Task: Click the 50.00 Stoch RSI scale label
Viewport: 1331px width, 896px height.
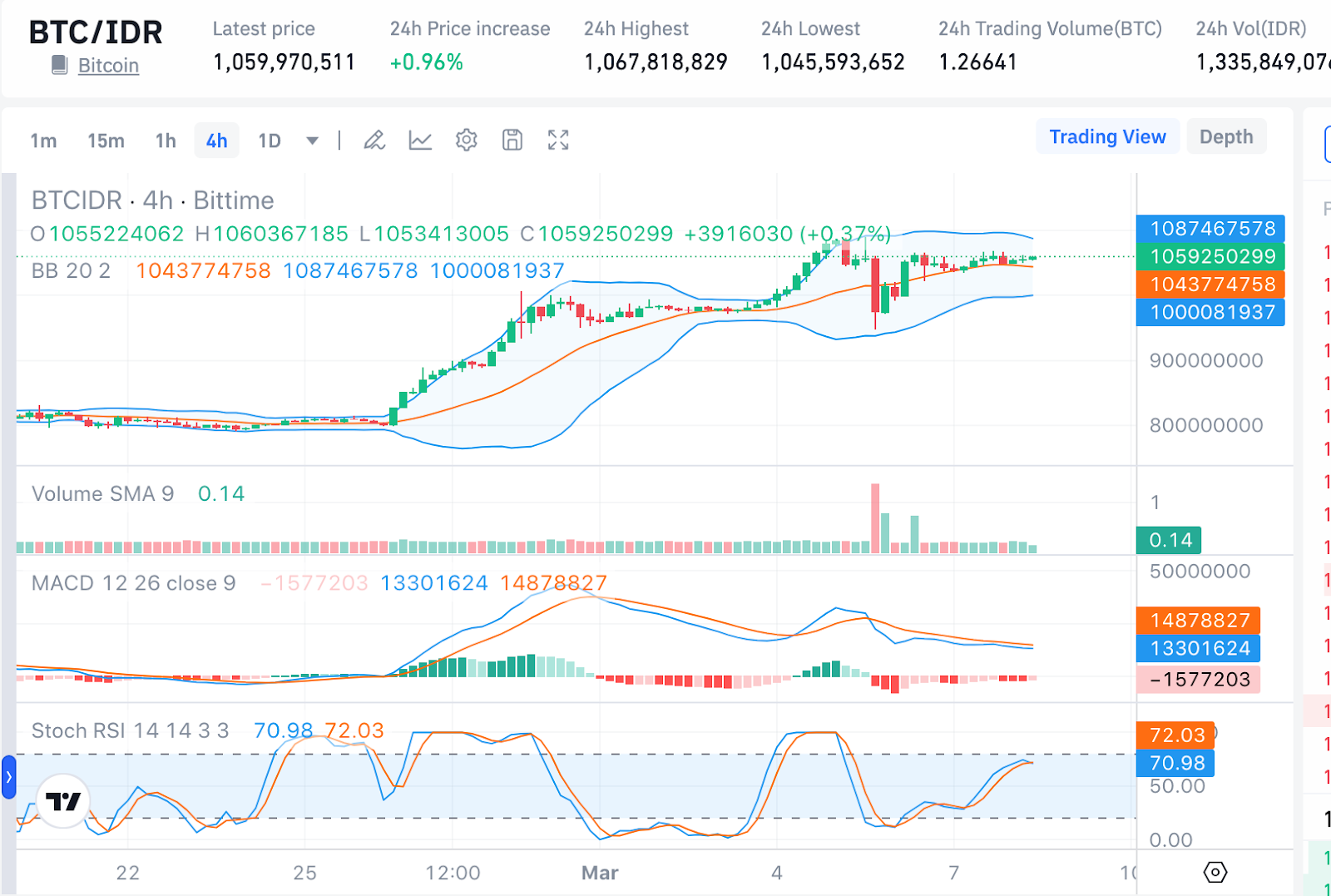Action: [1177, 786]
